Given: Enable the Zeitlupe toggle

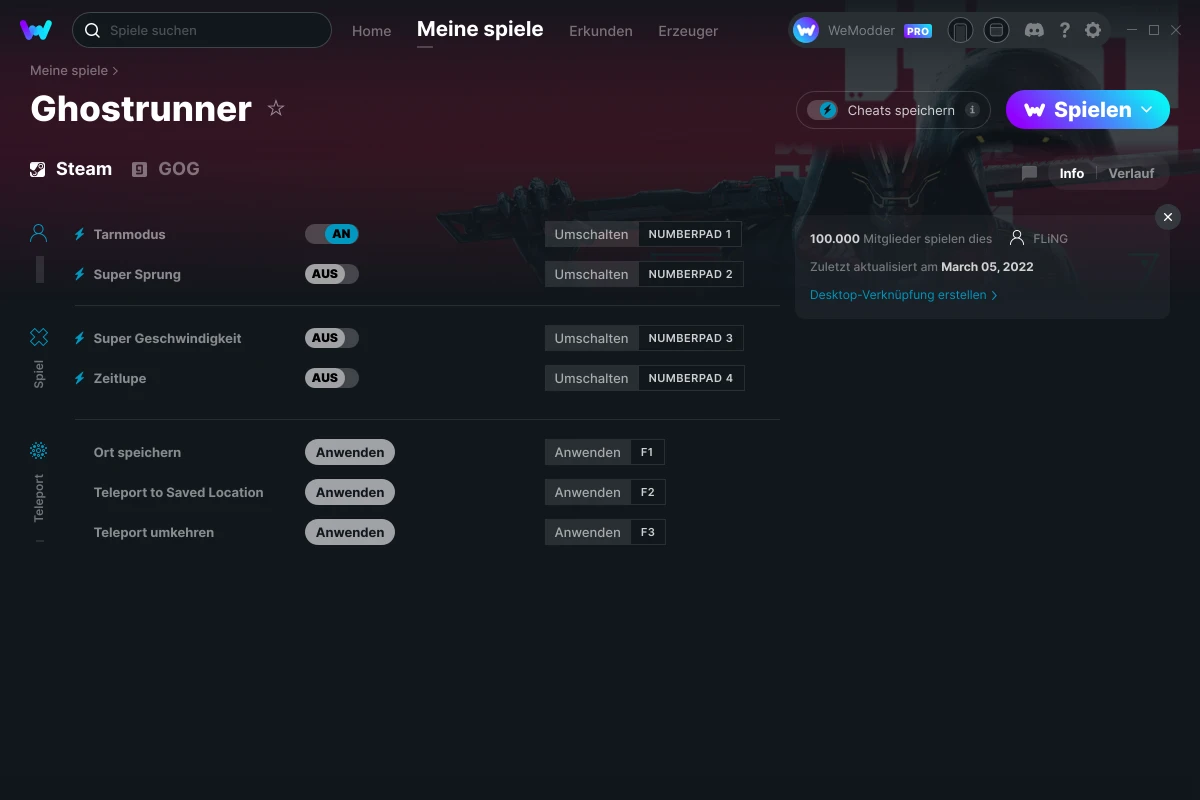Looking at the screenshot, I should point(332,378).
